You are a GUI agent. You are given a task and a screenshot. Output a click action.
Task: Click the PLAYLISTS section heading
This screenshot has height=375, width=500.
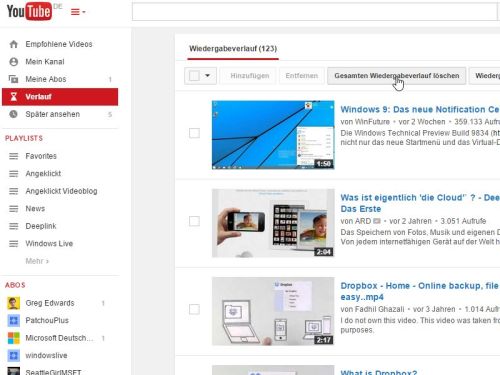pos(24,138)
